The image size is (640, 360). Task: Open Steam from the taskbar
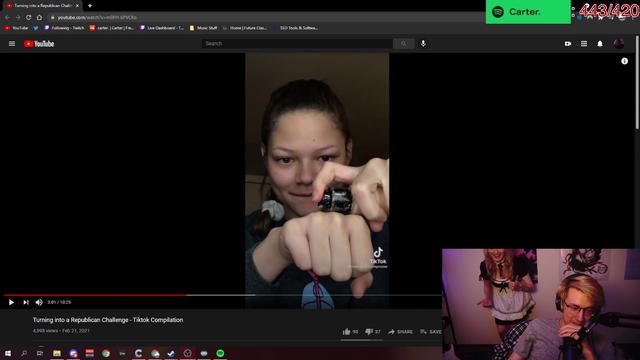point(171,353)
